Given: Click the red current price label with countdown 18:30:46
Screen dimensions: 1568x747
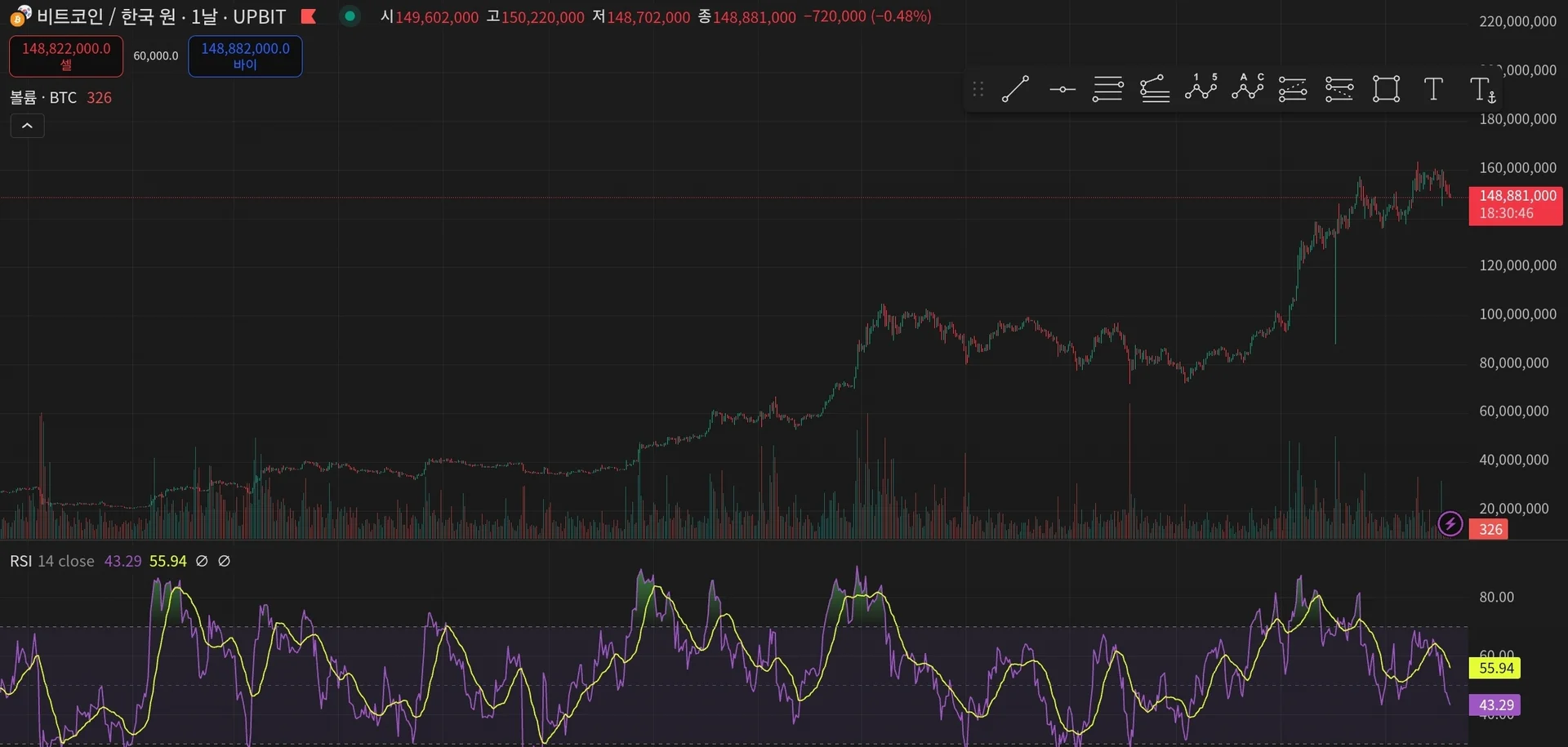Looking at the screenshot, I should 1516,205.
